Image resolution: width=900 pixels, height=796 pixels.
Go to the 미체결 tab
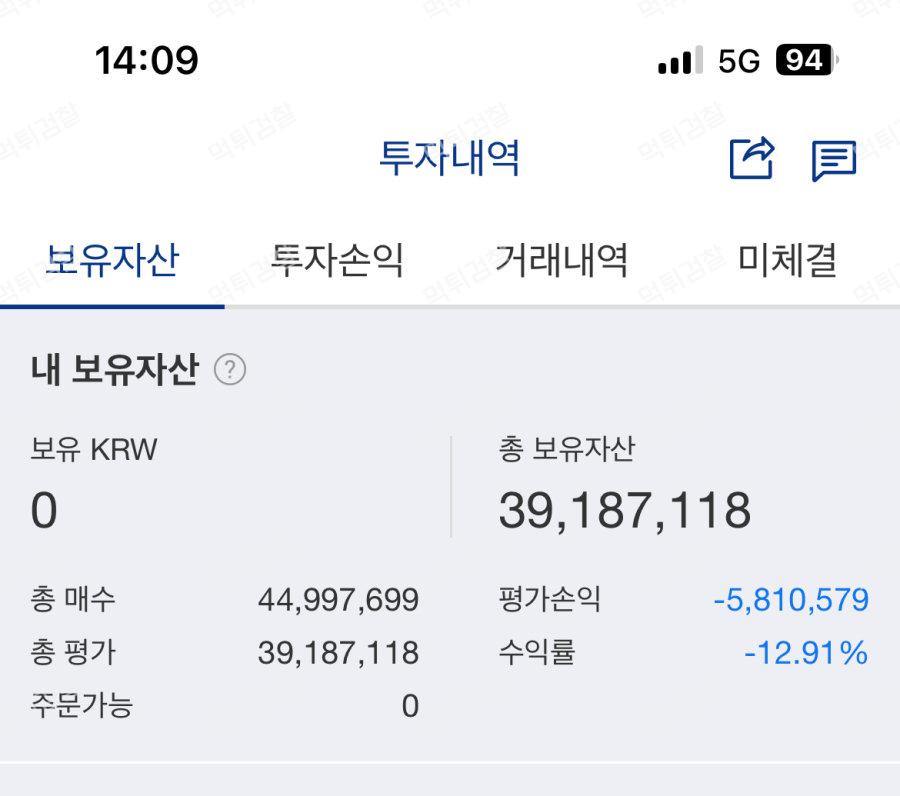pos(787,261)
